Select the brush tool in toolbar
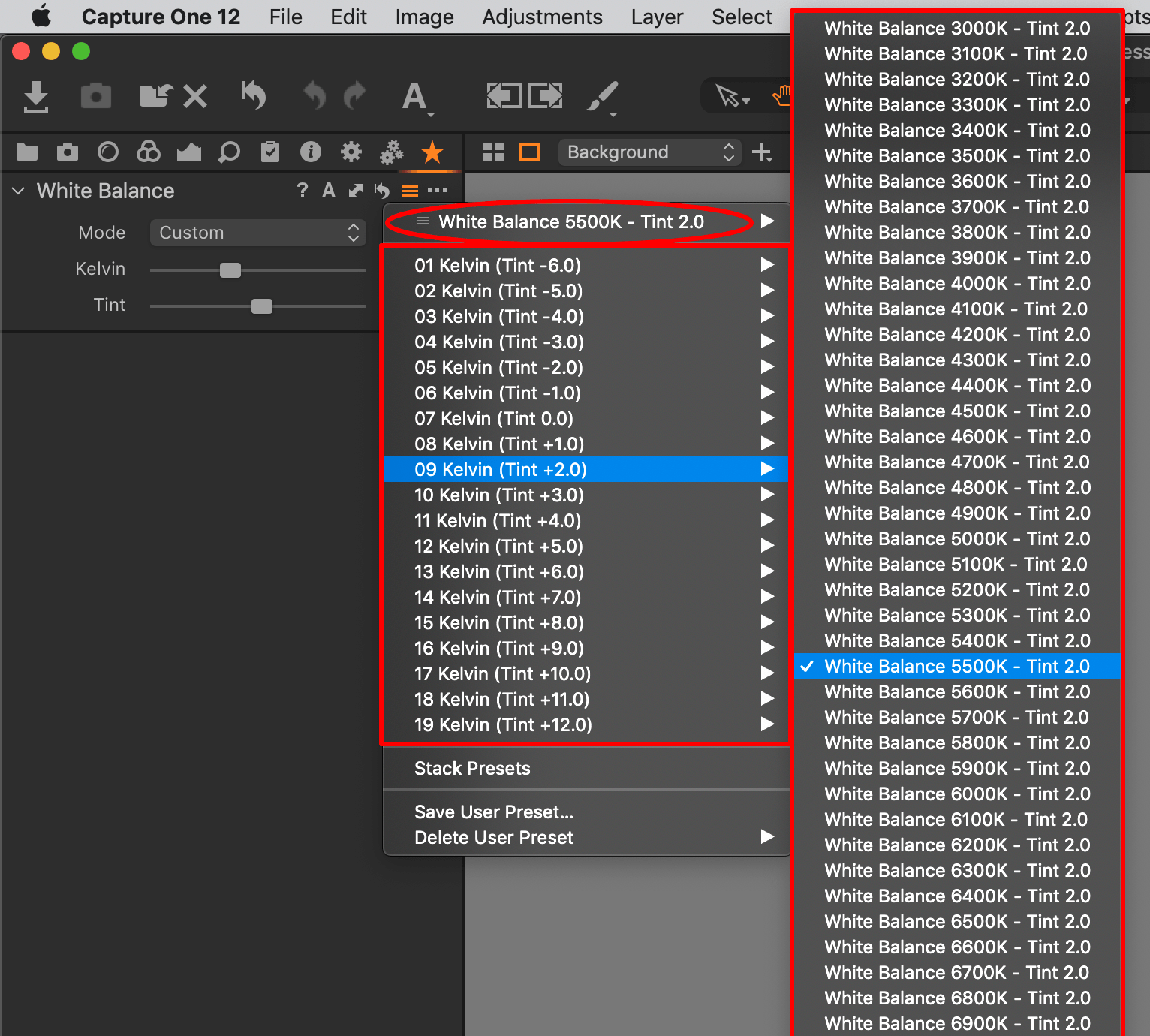 603,98
